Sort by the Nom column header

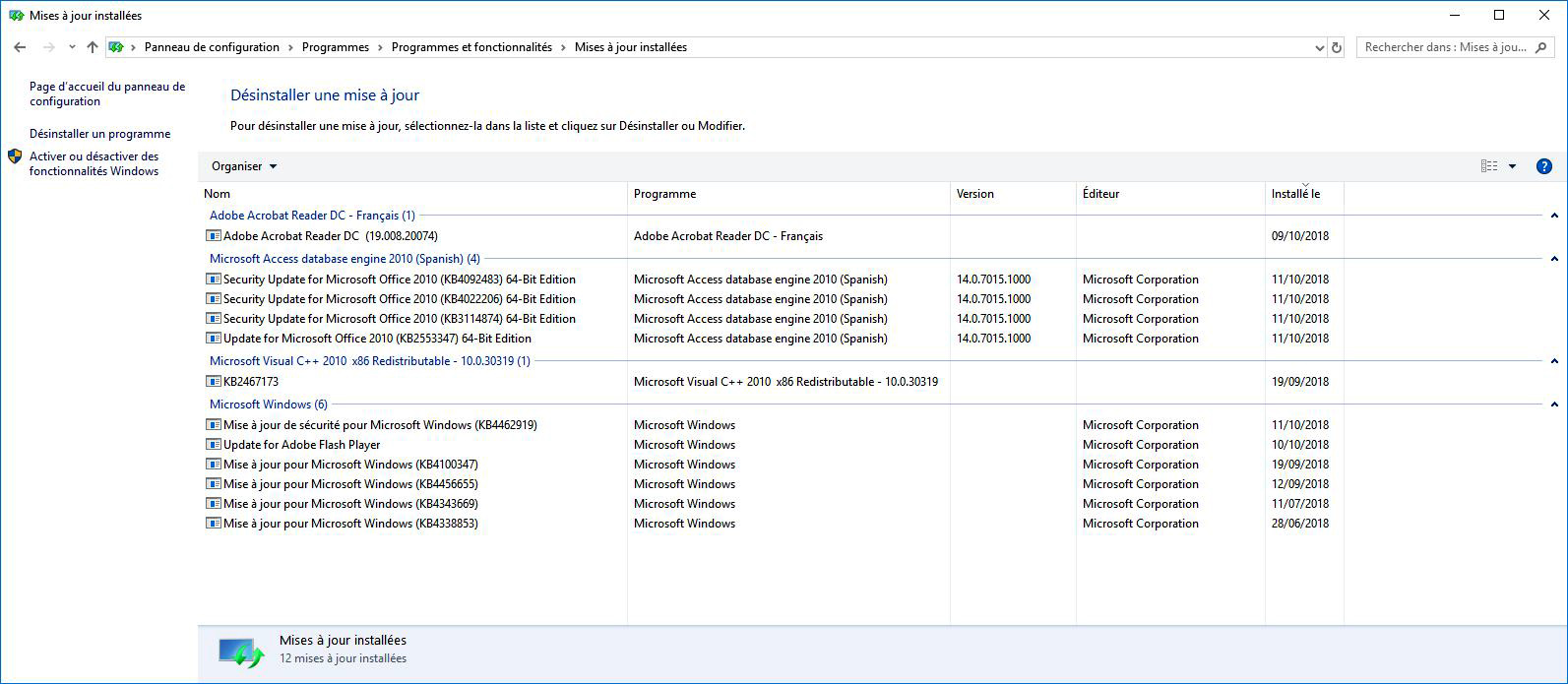(412, 194)
